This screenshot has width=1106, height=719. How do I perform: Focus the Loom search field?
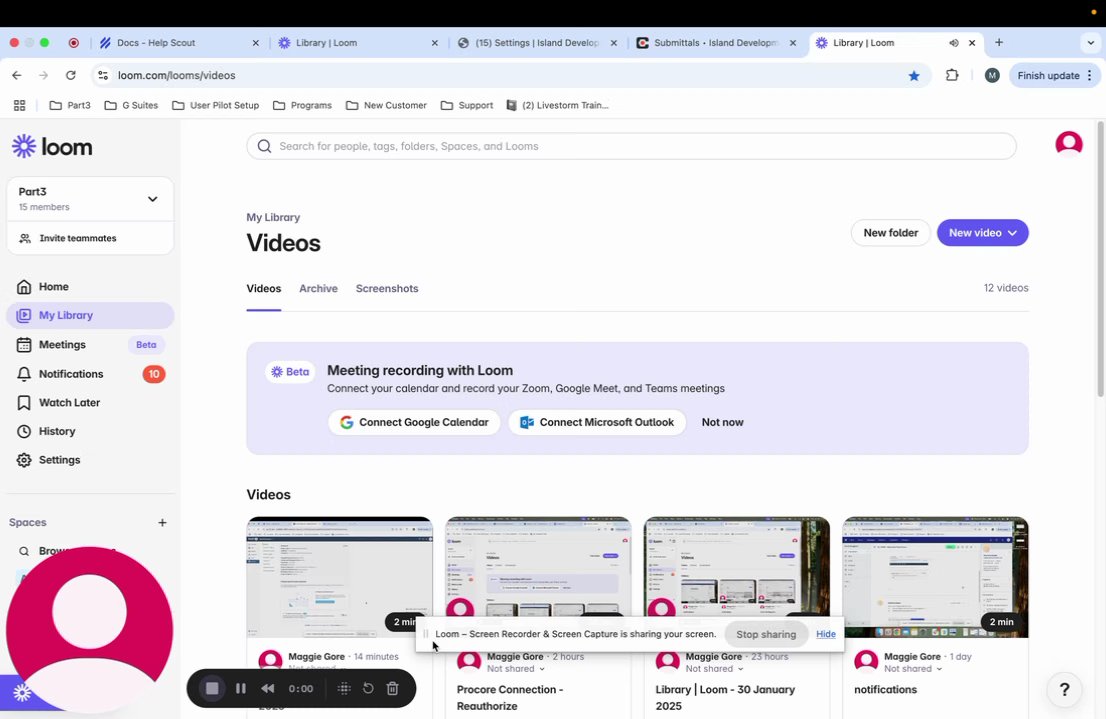[x=631, y=146]
